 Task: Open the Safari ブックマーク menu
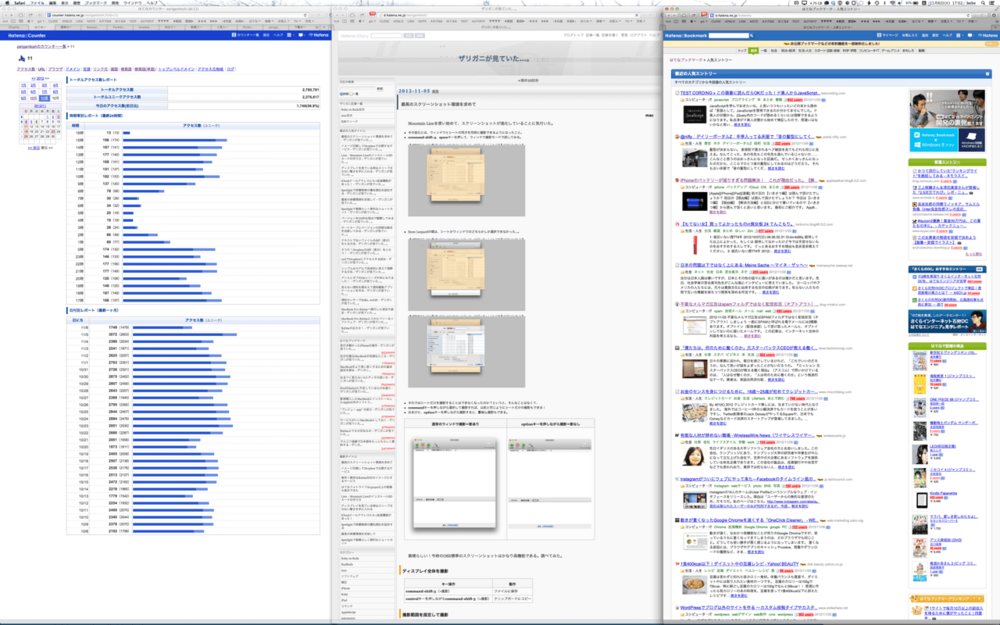pos(96,3)
